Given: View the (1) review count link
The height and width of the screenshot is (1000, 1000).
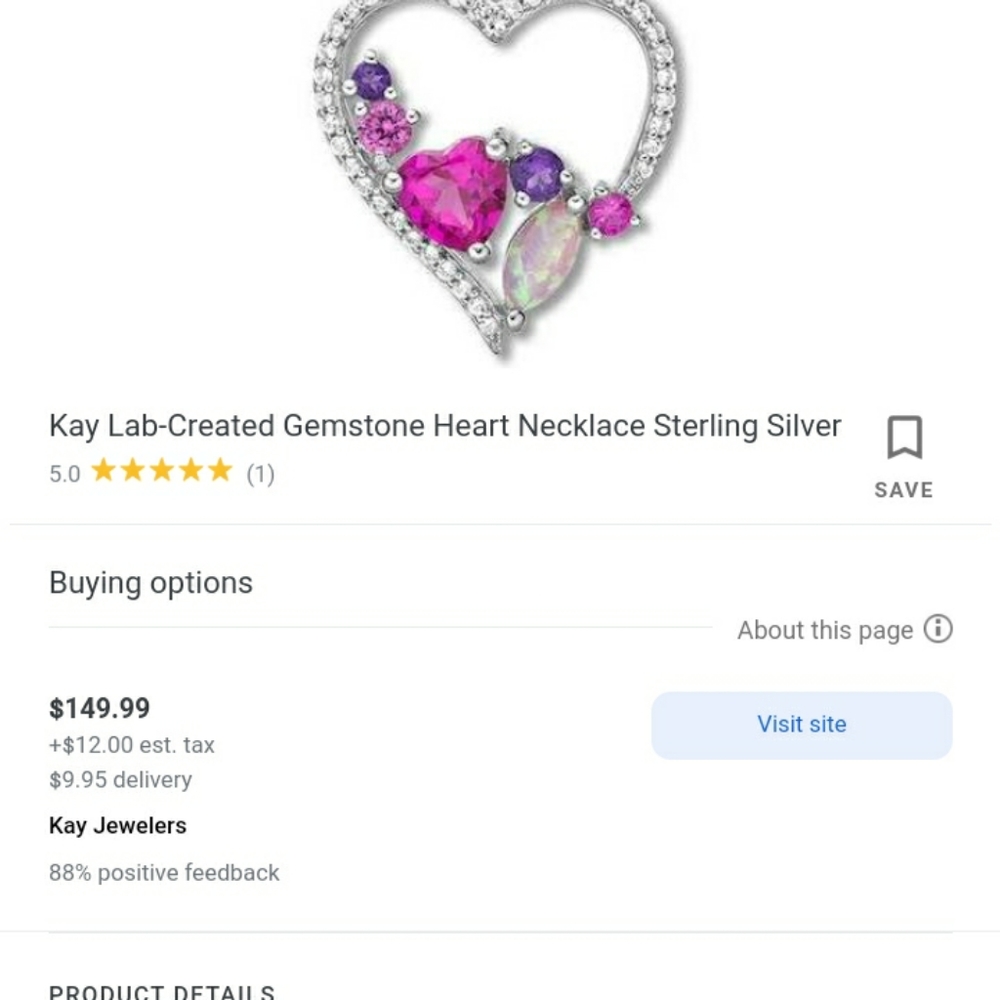Looking at the screenshot, I should point(262,473).
